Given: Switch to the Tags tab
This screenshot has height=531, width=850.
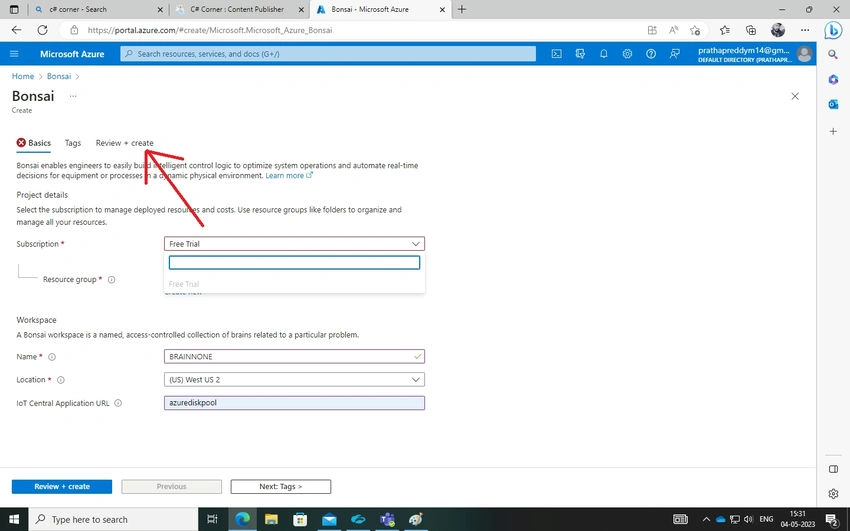Looking at the screenshot, I should coord(73,143).
